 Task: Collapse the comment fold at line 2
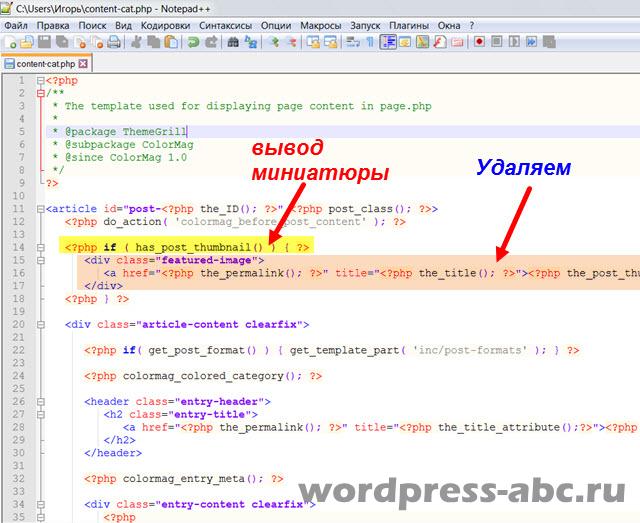pos(40,93)
